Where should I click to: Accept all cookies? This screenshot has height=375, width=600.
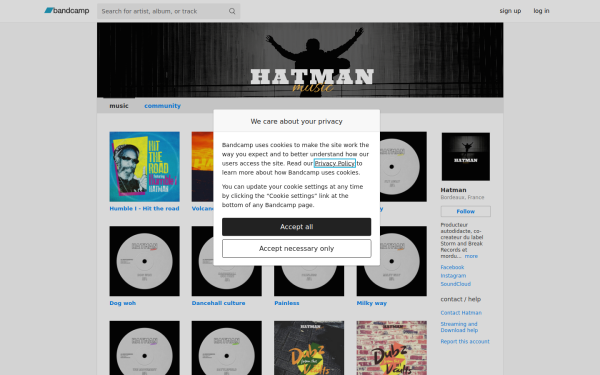click(x=297, y=227)
